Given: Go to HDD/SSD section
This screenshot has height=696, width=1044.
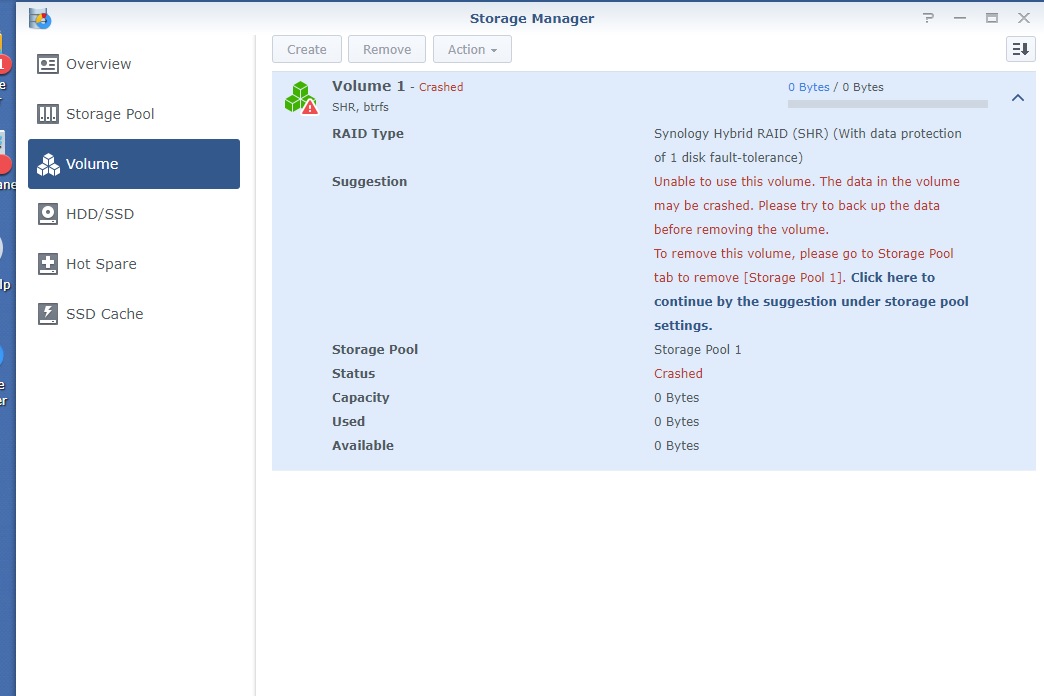Looking at the screenshot, I should (x=134, y=214).
